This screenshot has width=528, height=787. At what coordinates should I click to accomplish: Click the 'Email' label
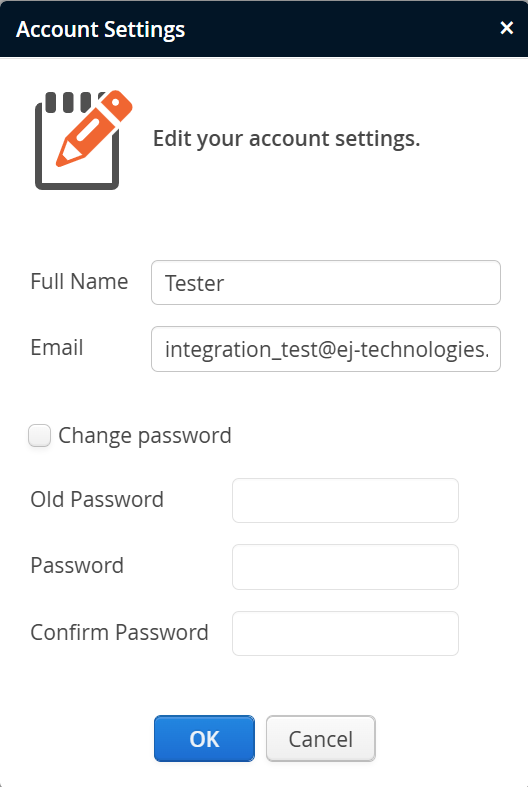point(57,348)
